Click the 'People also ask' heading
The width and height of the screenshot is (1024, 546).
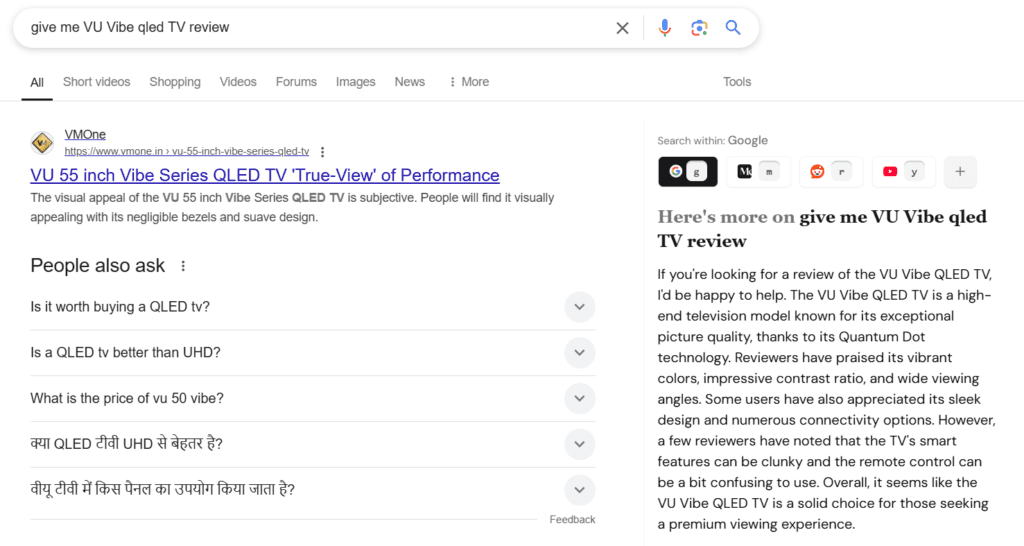point(97,266)
